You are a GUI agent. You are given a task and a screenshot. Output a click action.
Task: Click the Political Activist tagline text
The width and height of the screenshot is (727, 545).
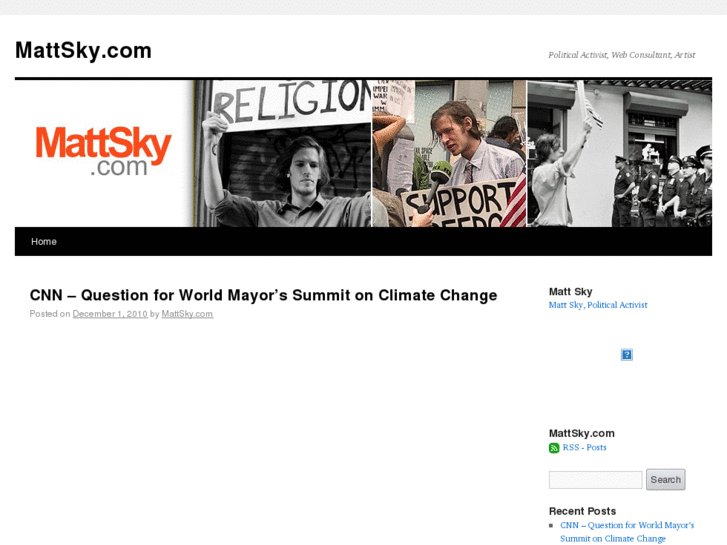click(622, 55)
